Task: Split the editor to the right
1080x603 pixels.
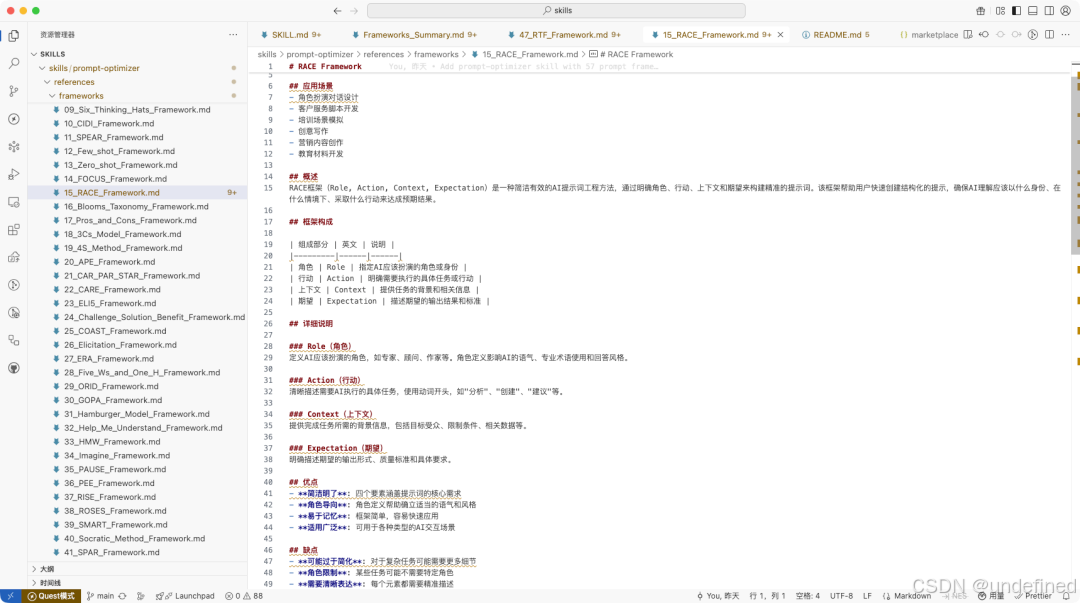Action: pos(1049,34)
